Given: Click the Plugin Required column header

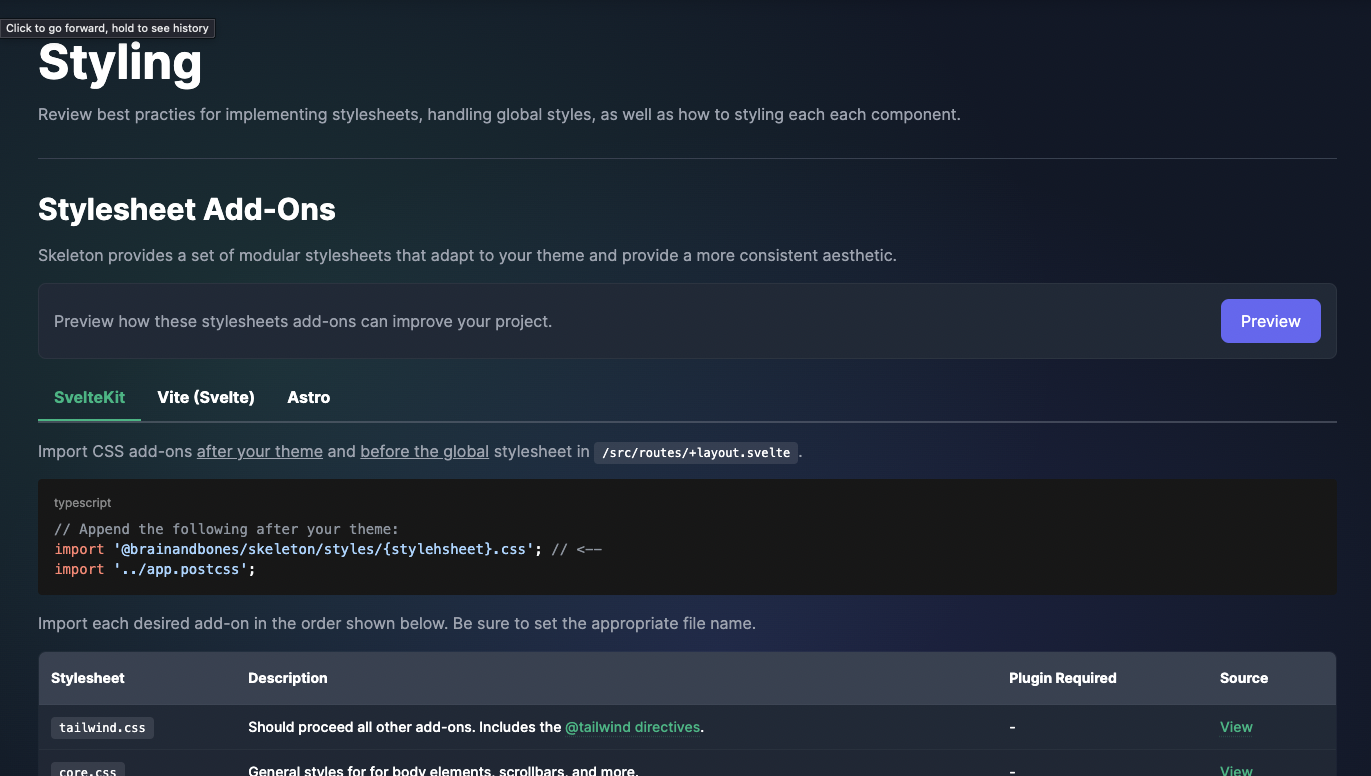Looking at the screenshot, I should [x=1062, y=678].
